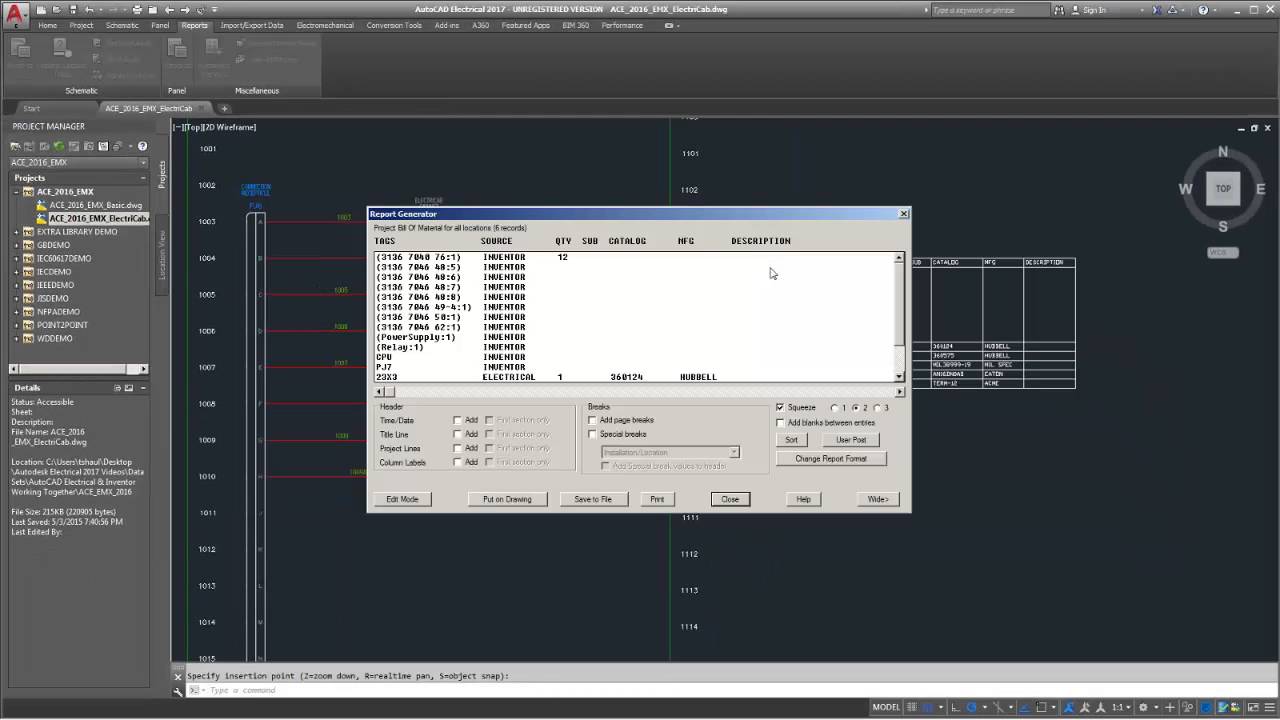
Task: Click Undo arrow in quick access toolbar
Action: 89,10
